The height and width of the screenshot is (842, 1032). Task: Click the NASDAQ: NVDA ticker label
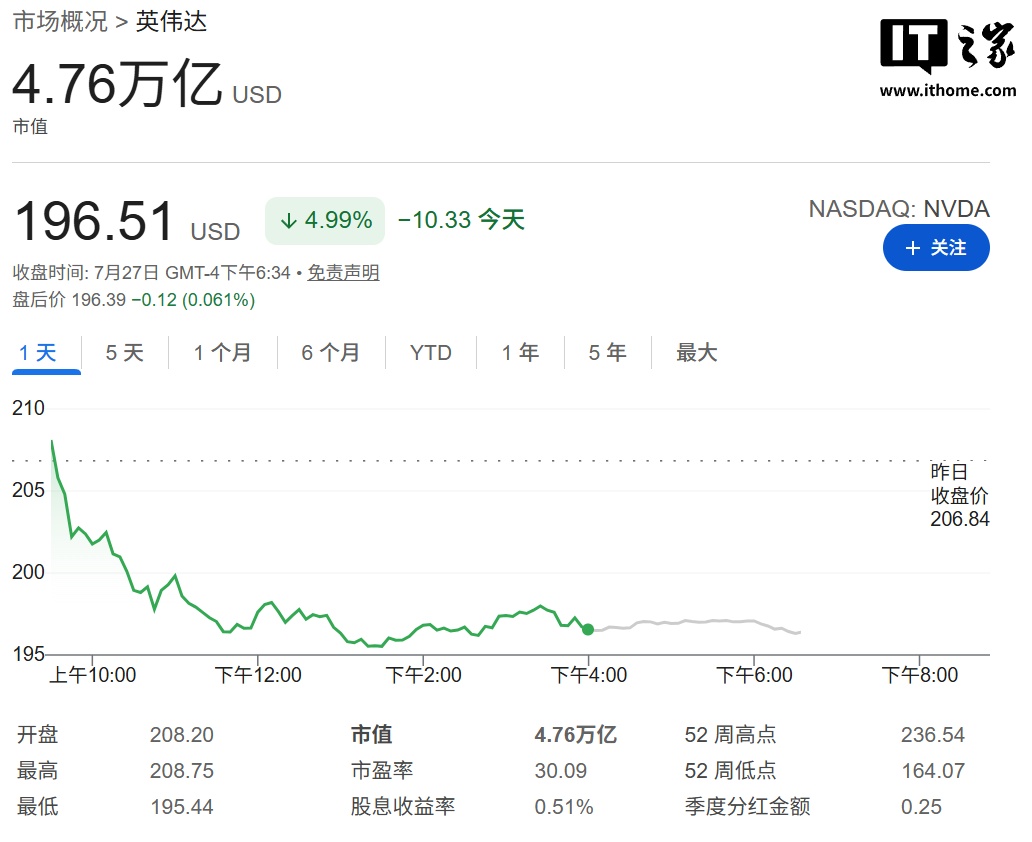[x=899, y=209]
